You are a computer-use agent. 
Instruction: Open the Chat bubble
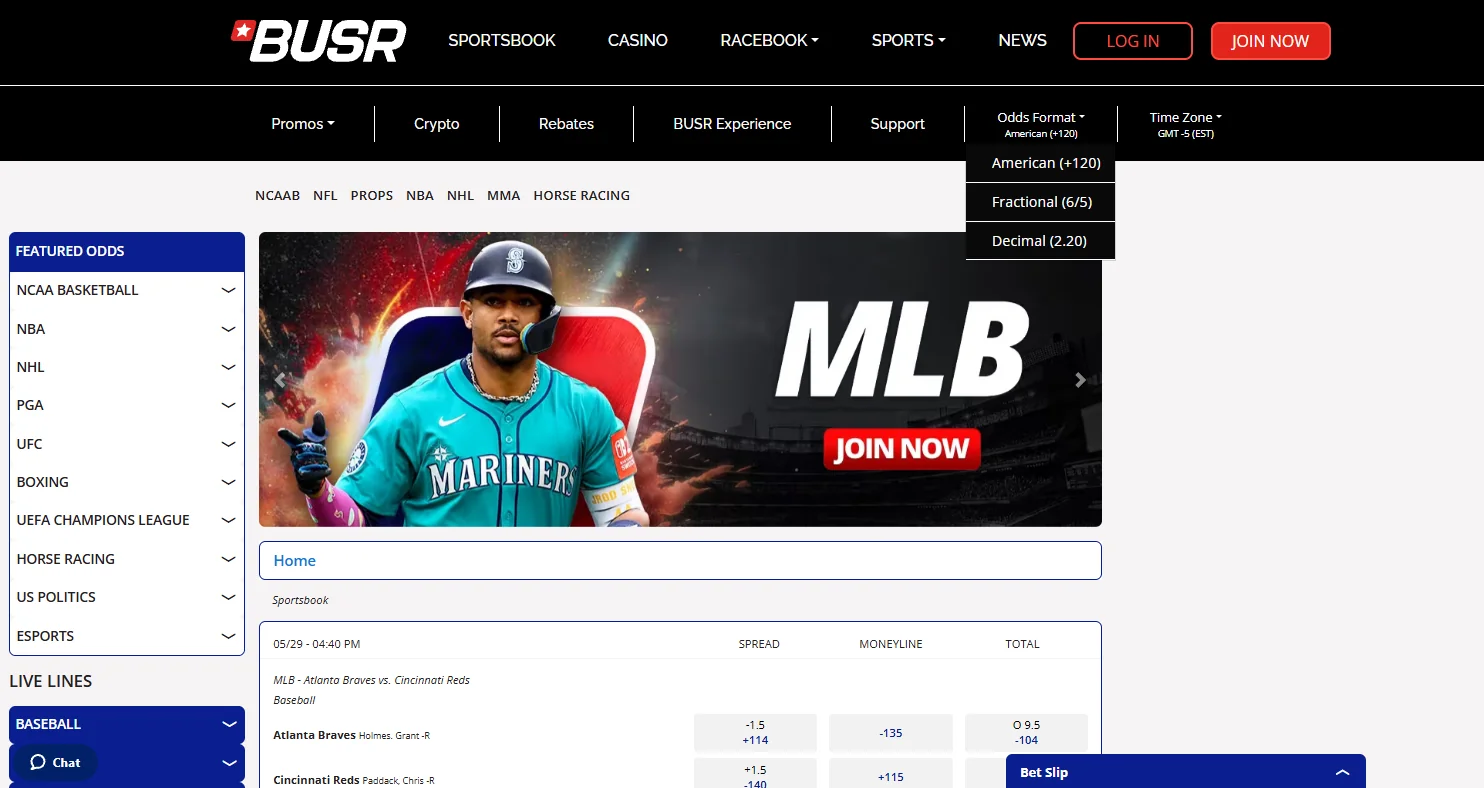pos(55,762)
